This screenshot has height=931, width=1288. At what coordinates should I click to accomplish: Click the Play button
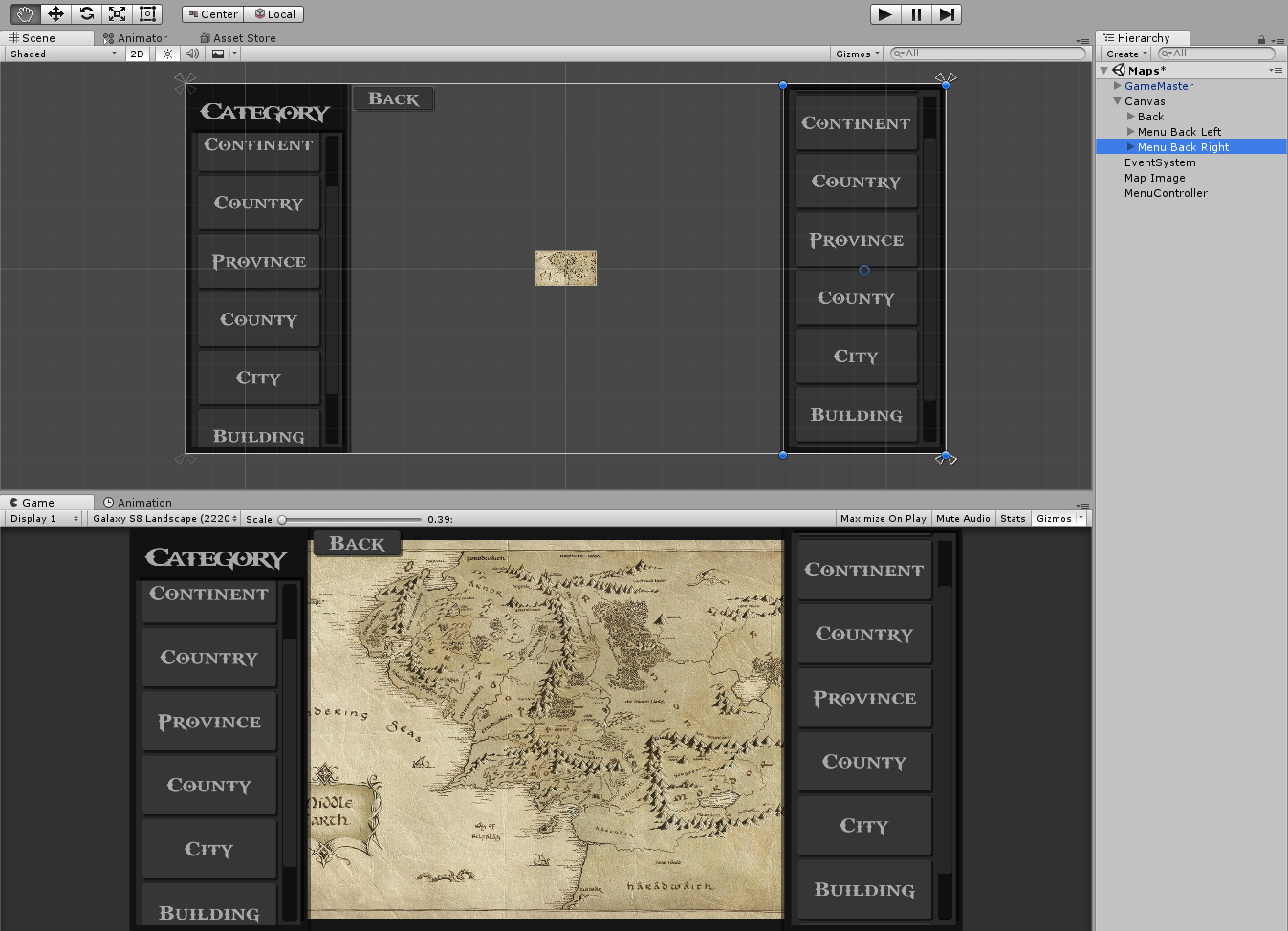click(x=885, y=14)
